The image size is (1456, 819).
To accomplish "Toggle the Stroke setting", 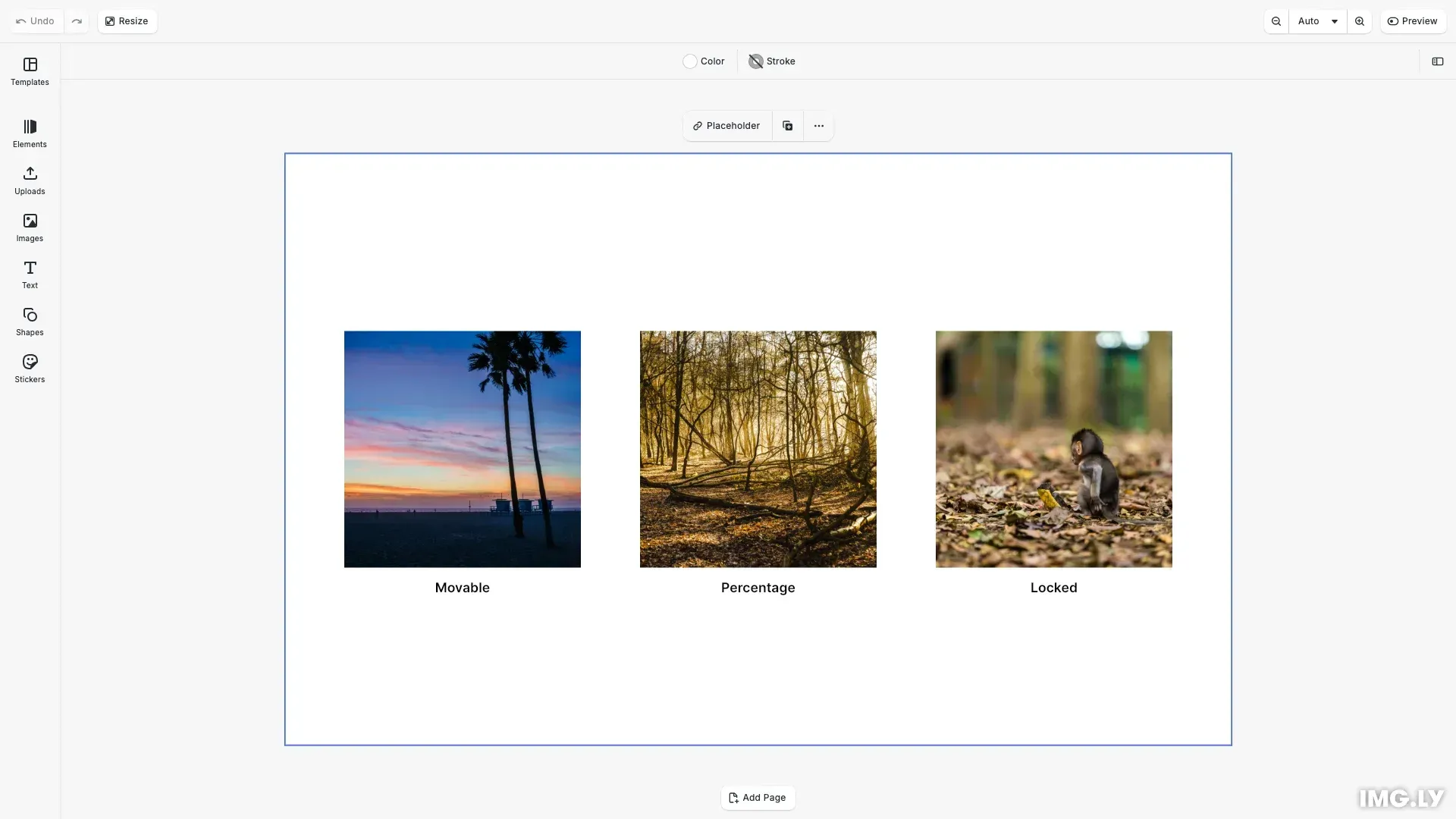I will 771,61.
